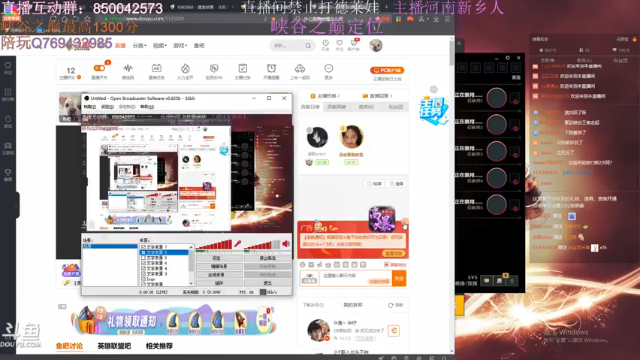Open the 推流码 waveform icon
Image resolution: width=640 pixels, height=360 pixels.
(128, 68)
